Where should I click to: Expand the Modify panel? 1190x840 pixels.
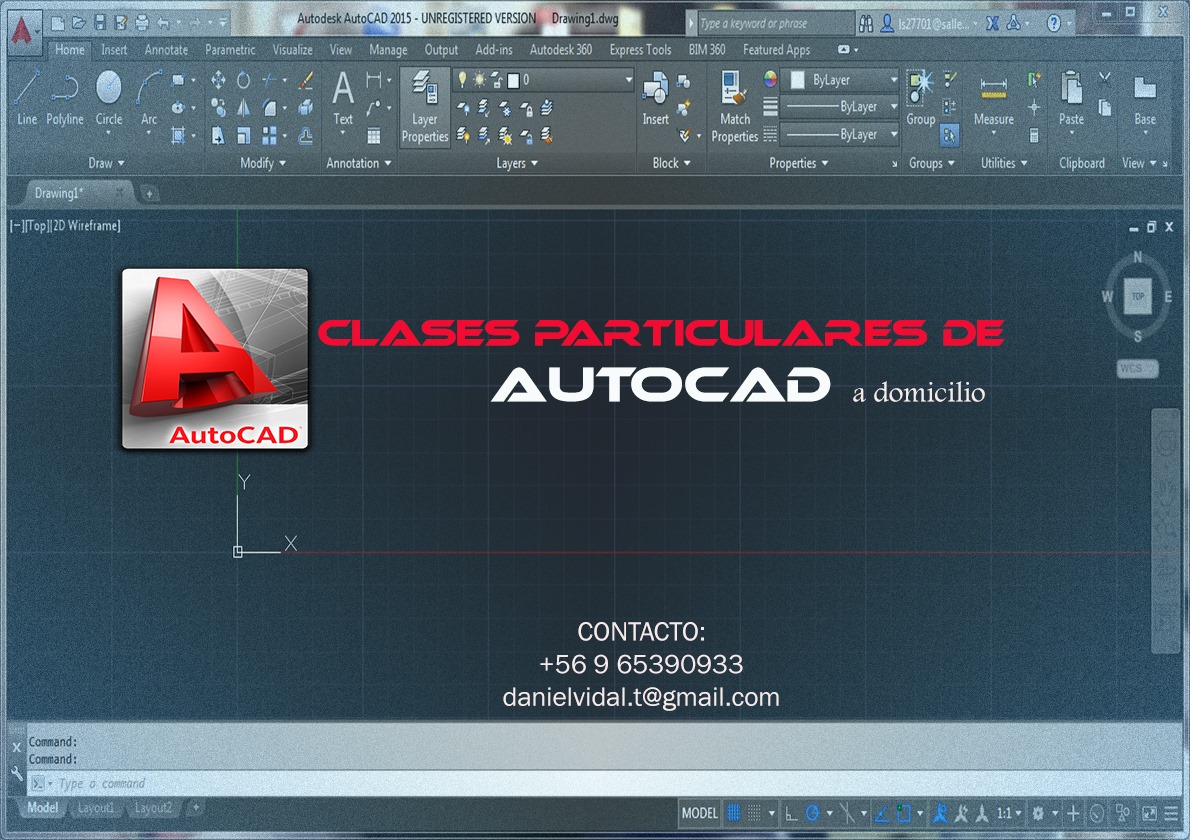click(263, 163)
